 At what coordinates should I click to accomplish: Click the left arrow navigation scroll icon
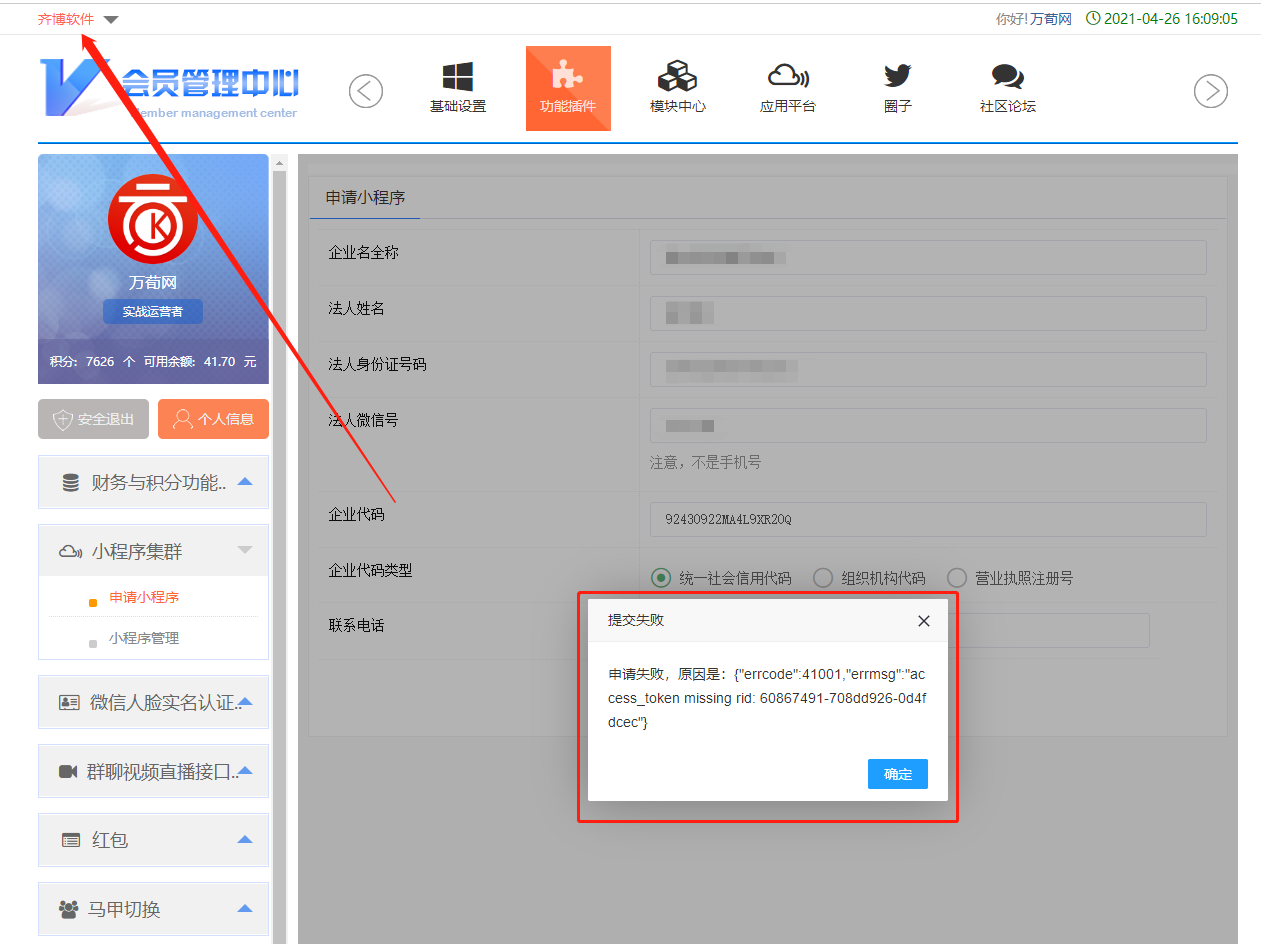pos(366,91)
